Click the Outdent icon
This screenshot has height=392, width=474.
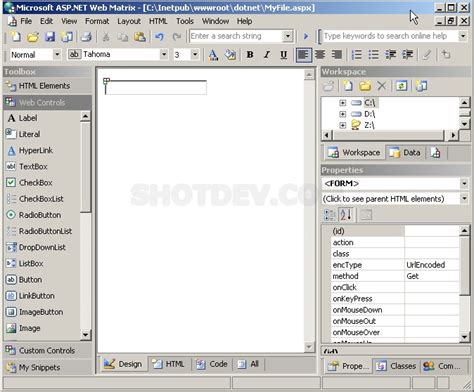[x=390, y=55]
